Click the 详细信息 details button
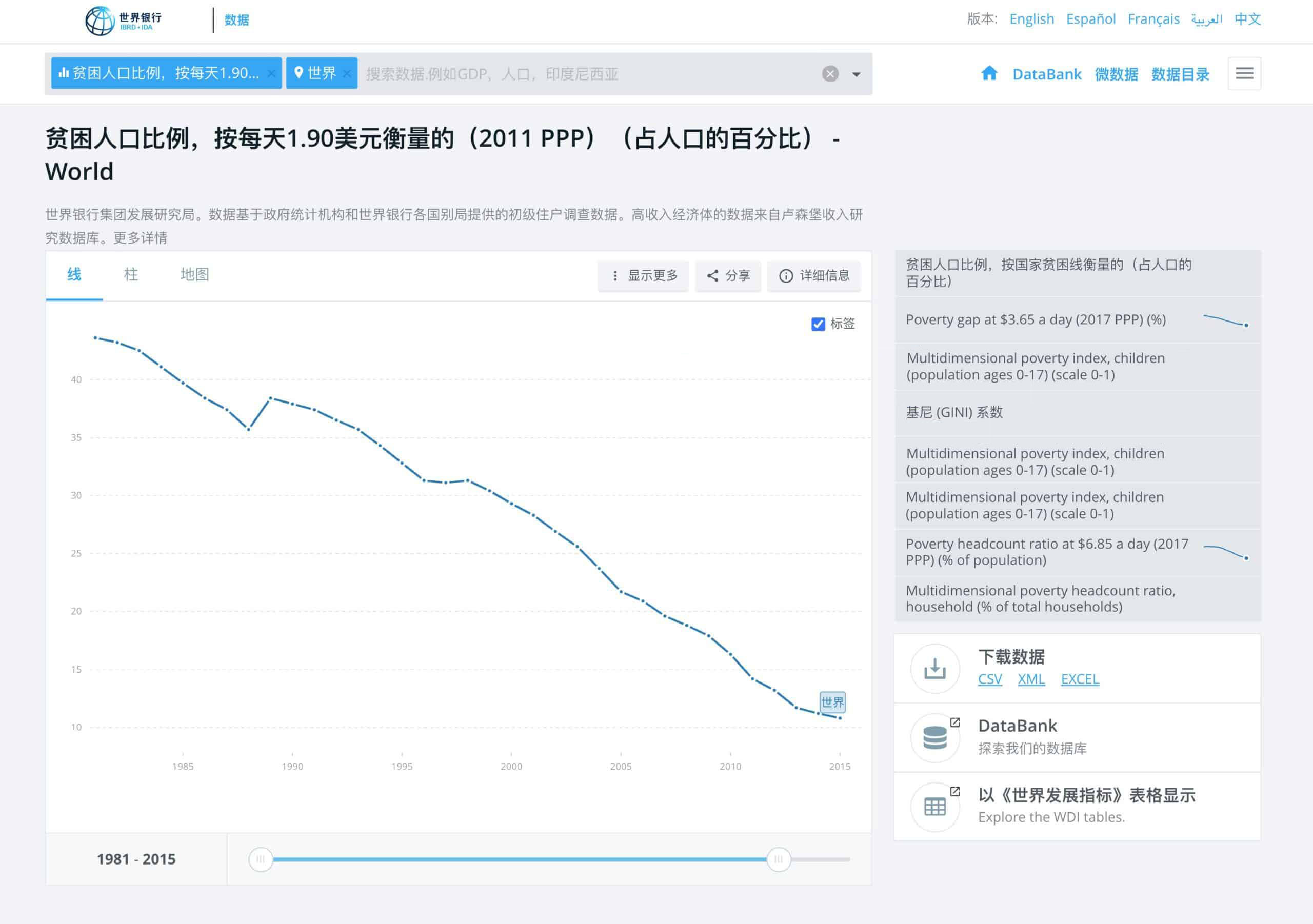 point(814,275)
